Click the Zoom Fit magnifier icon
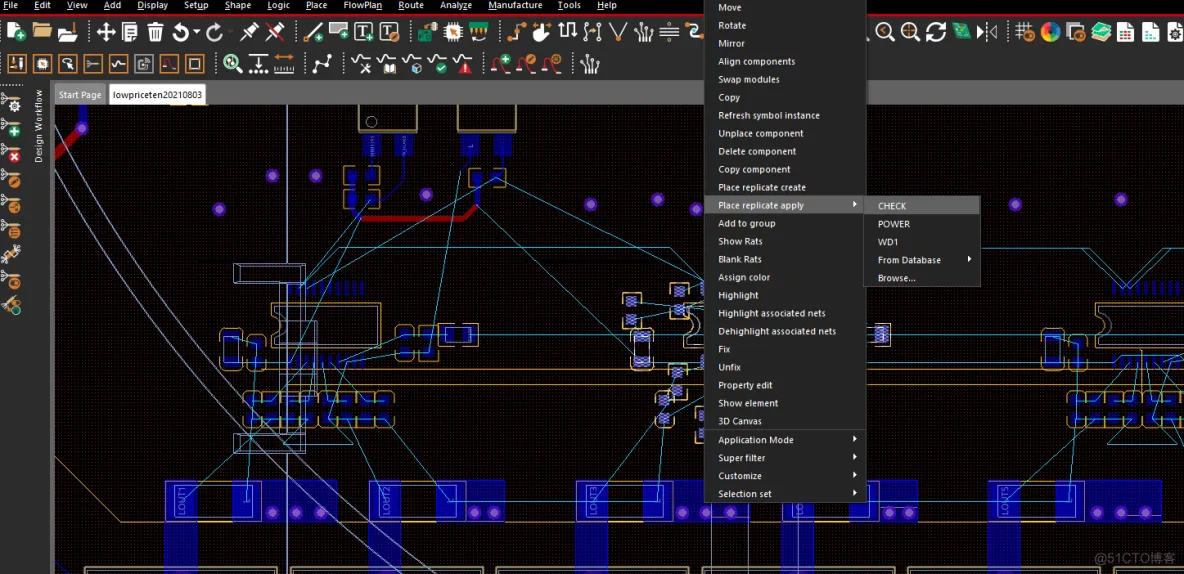The width and height of the screenshot is (1184, 574). [x=911, y=32]
